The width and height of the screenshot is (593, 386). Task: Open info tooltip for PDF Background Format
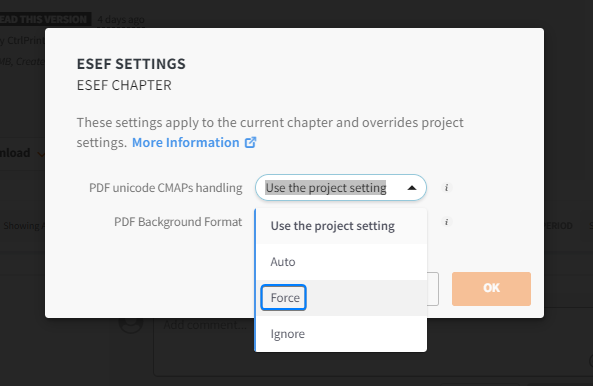[x=446, y=222]
